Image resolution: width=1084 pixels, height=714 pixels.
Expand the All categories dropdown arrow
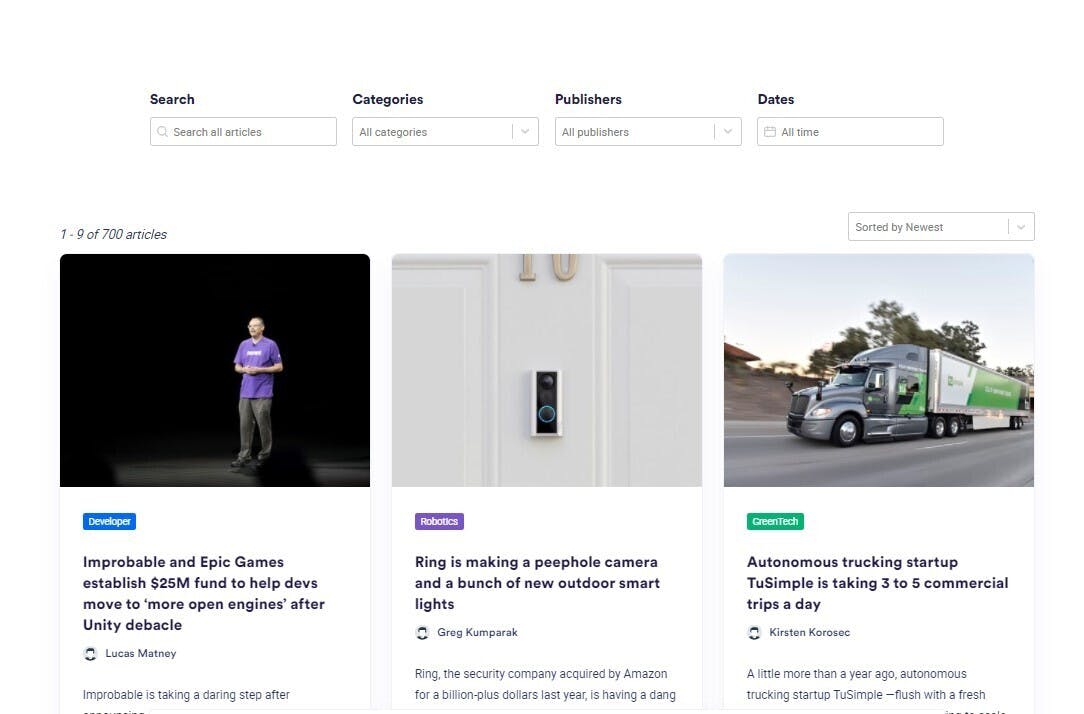[x=525, y=131]
